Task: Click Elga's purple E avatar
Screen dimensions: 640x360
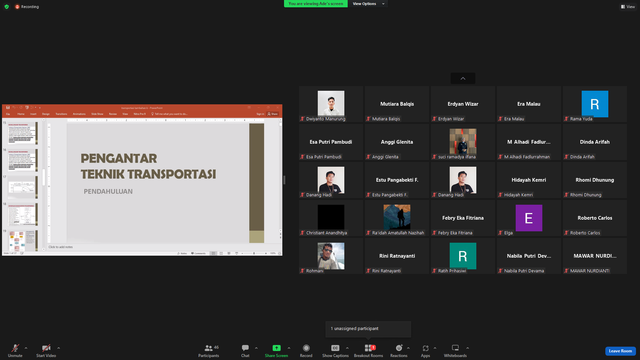Action: (x=529, y=218)
